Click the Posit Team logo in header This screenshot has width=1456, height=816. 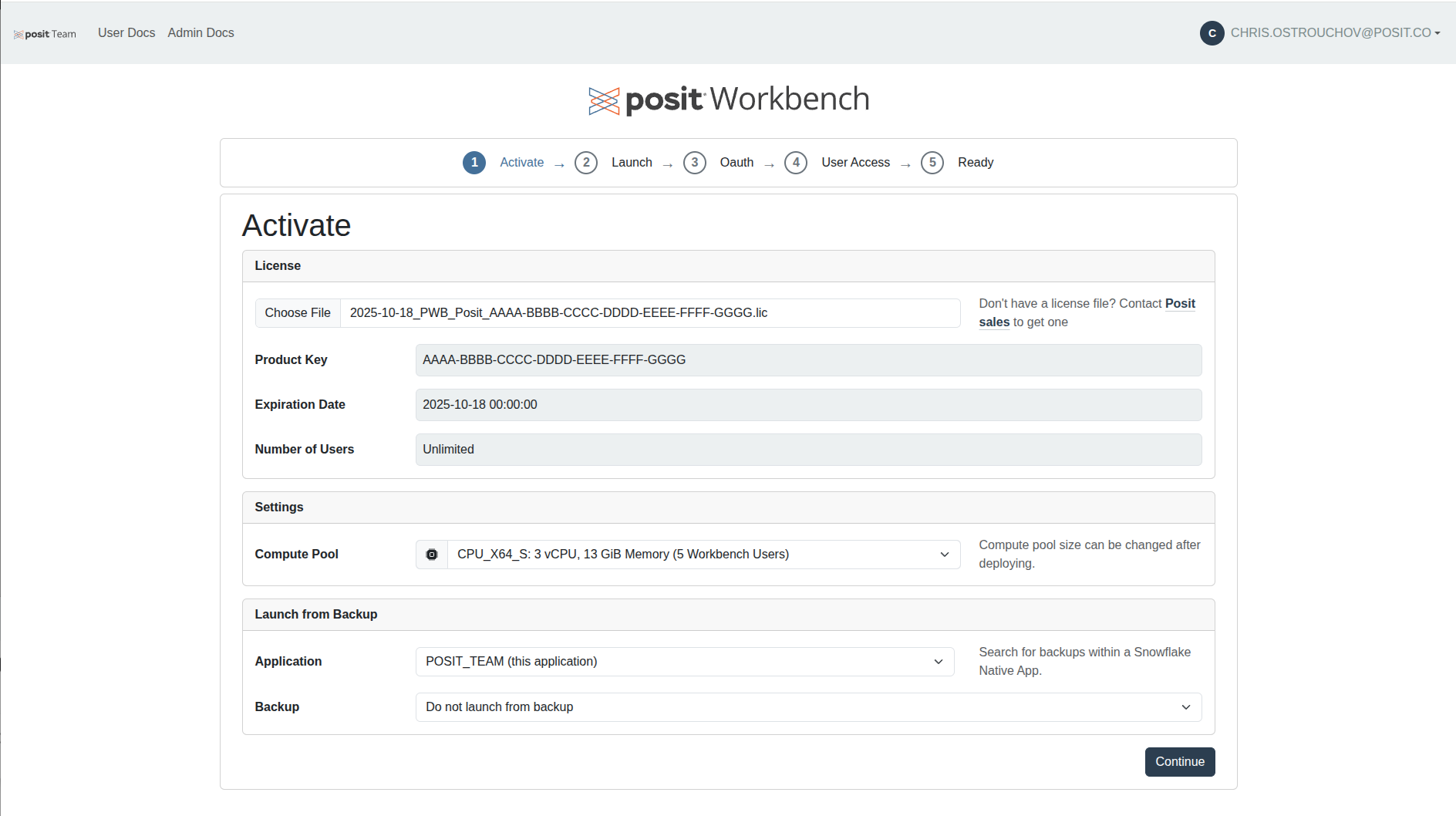(x=45, y=34)
